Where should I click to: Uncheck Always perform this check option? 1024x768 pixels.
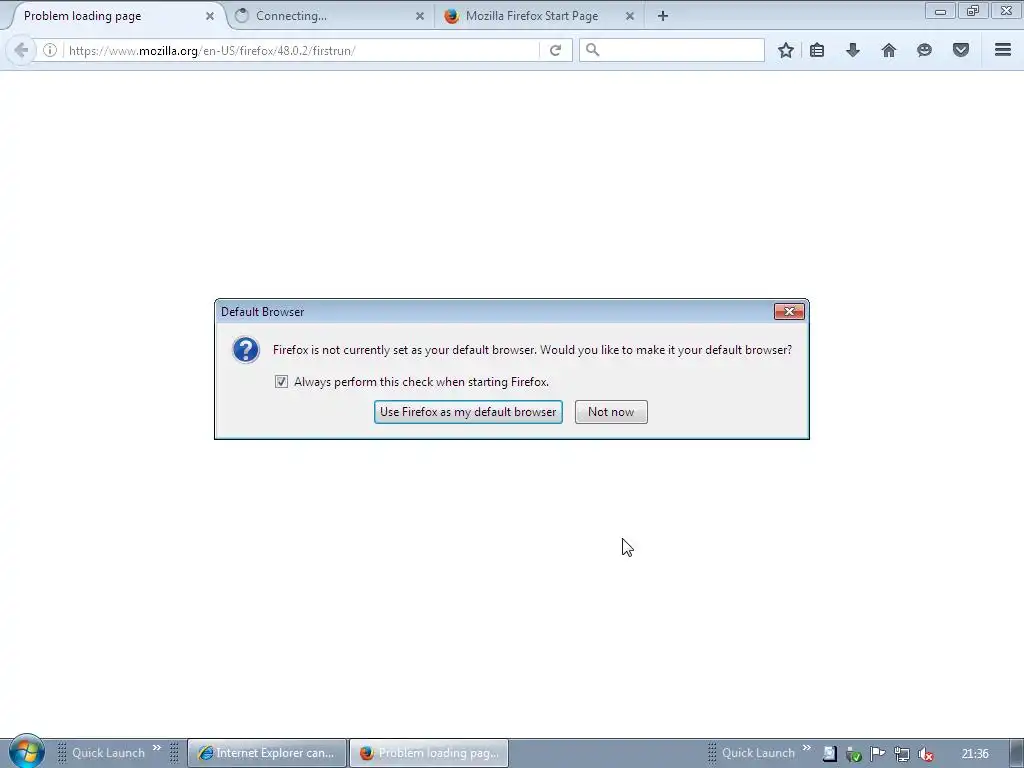281,381
